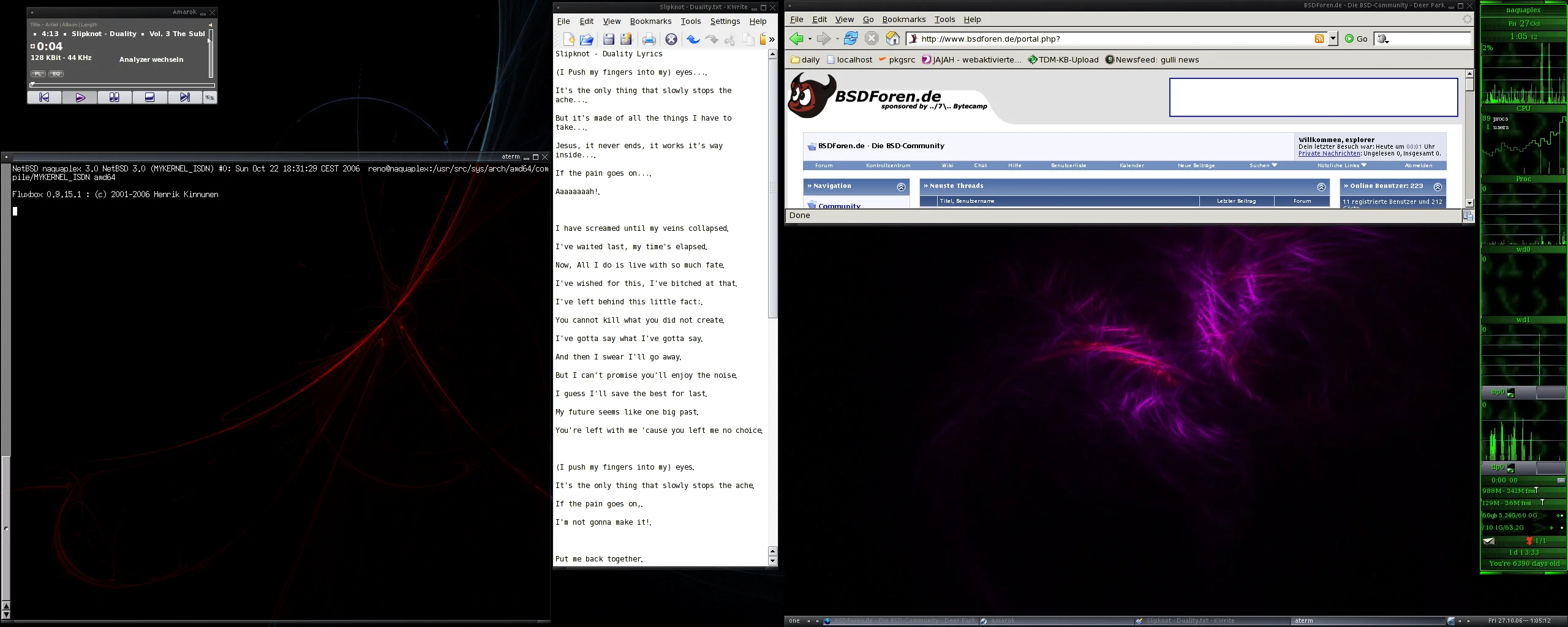Image resolution: width=1568 pixels, height=627 pixels.
Task: Open the browser Go menu
Action: point(868,20)
